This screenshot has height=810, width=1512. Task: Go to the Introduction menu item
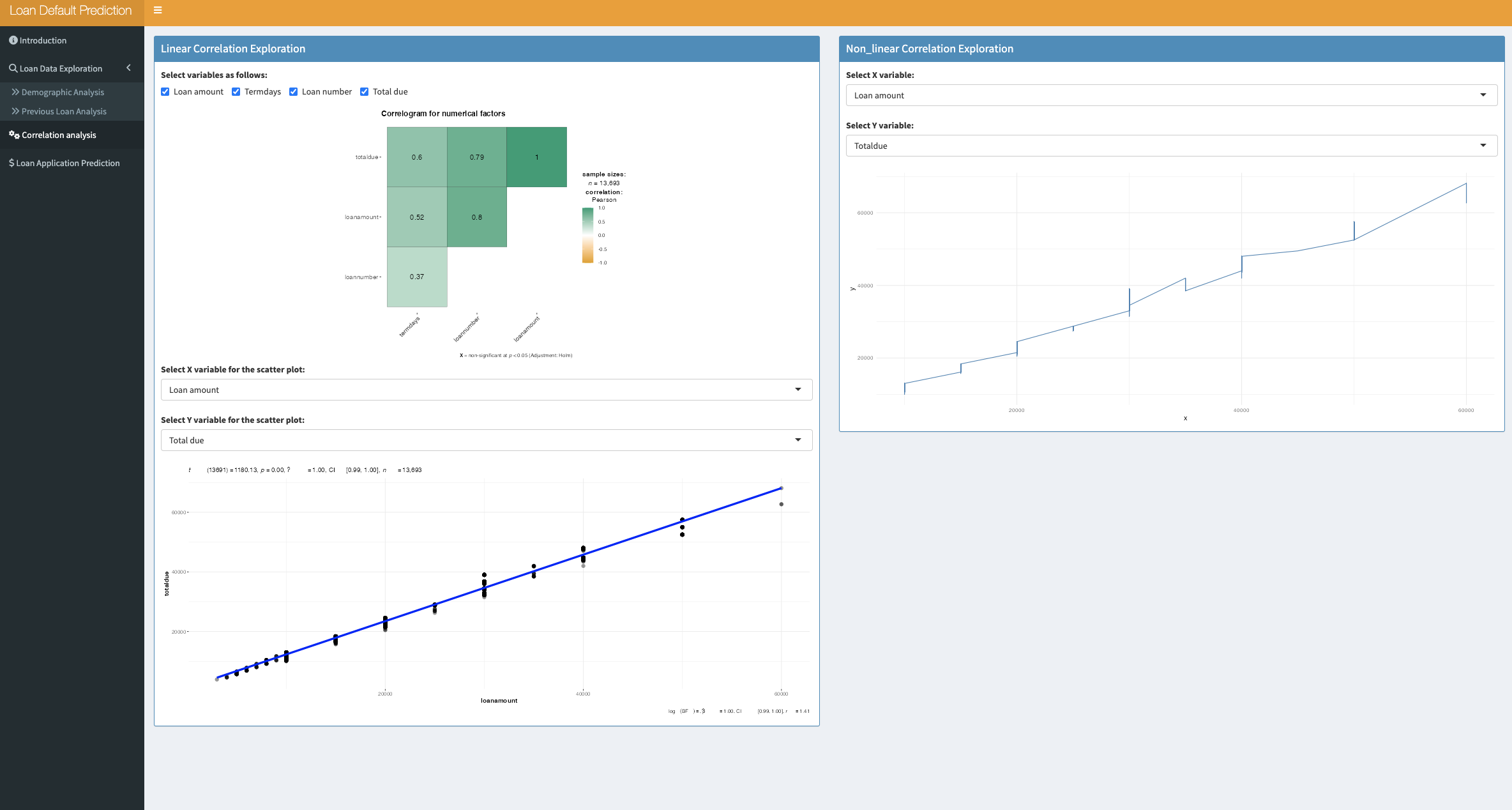pos(43,40)
